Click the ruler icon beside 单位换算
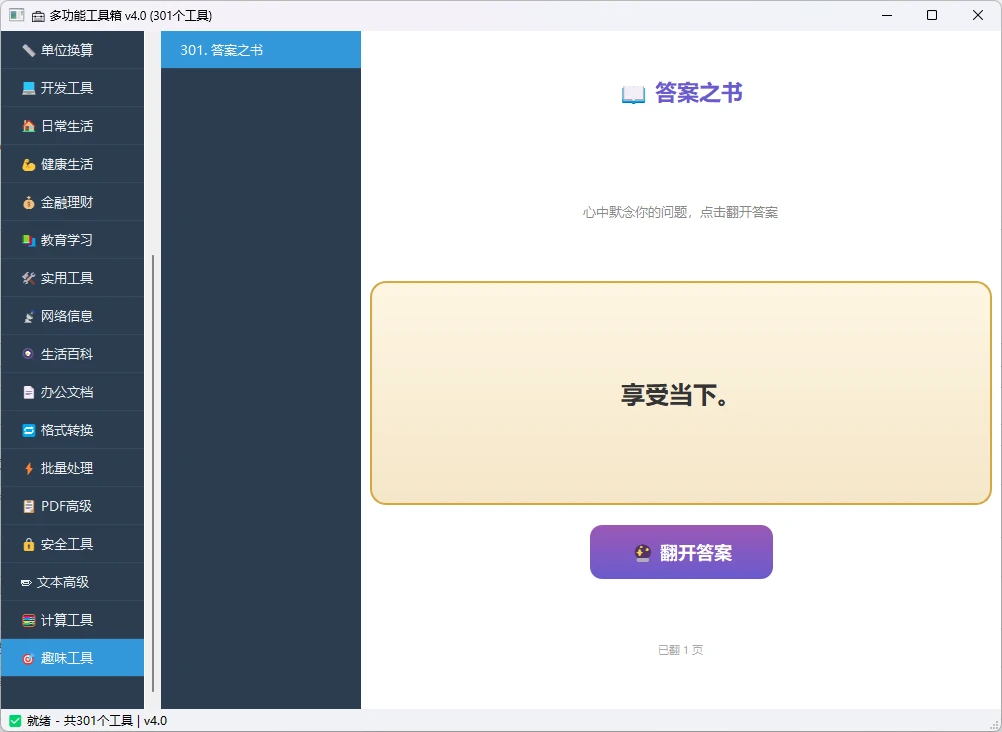 (28, 50)
